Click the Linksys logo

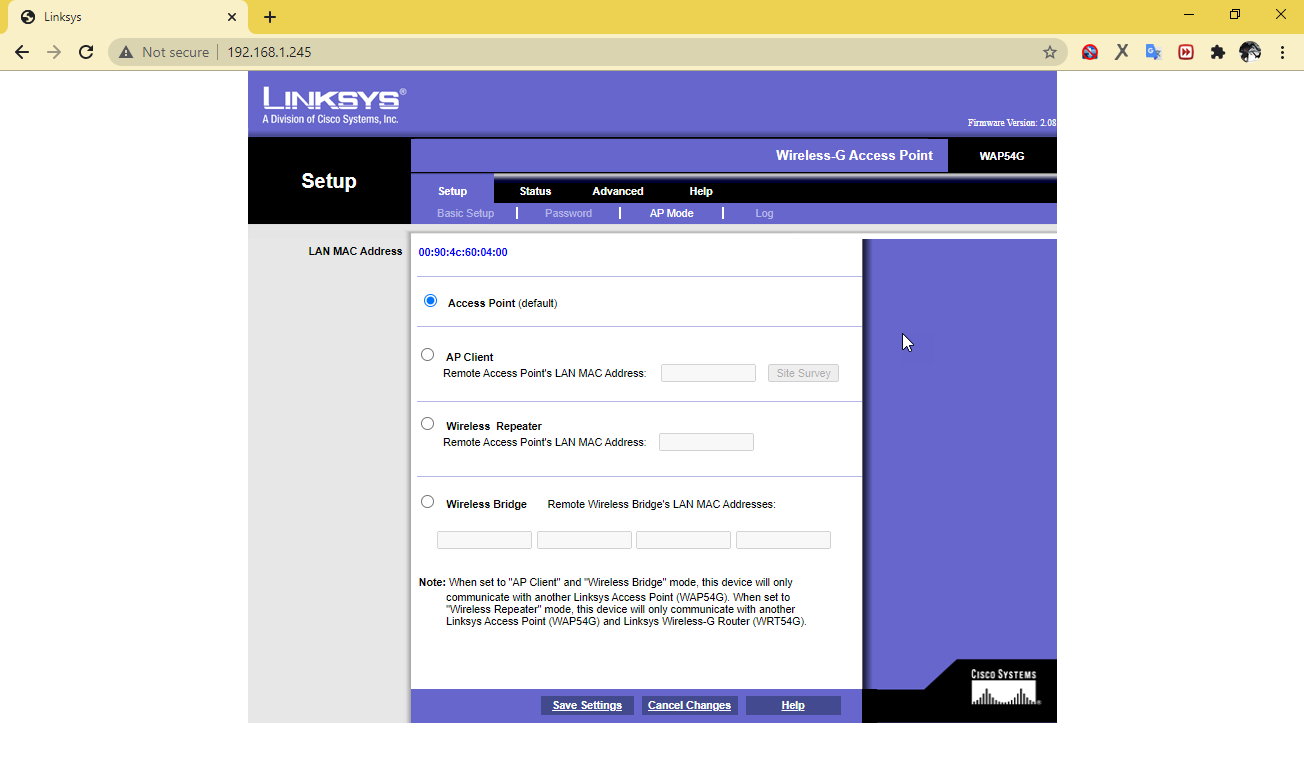(334, 105)
